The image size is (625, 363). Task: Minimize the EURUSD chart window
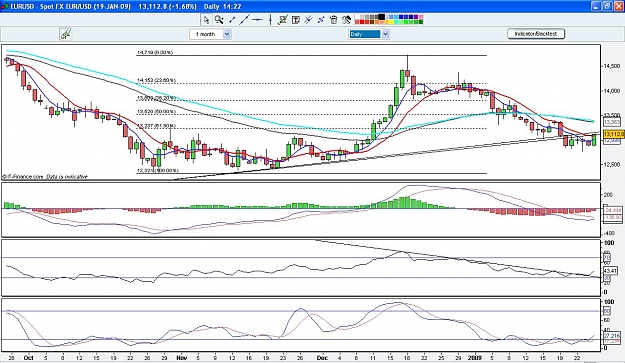tap(596, 6)
